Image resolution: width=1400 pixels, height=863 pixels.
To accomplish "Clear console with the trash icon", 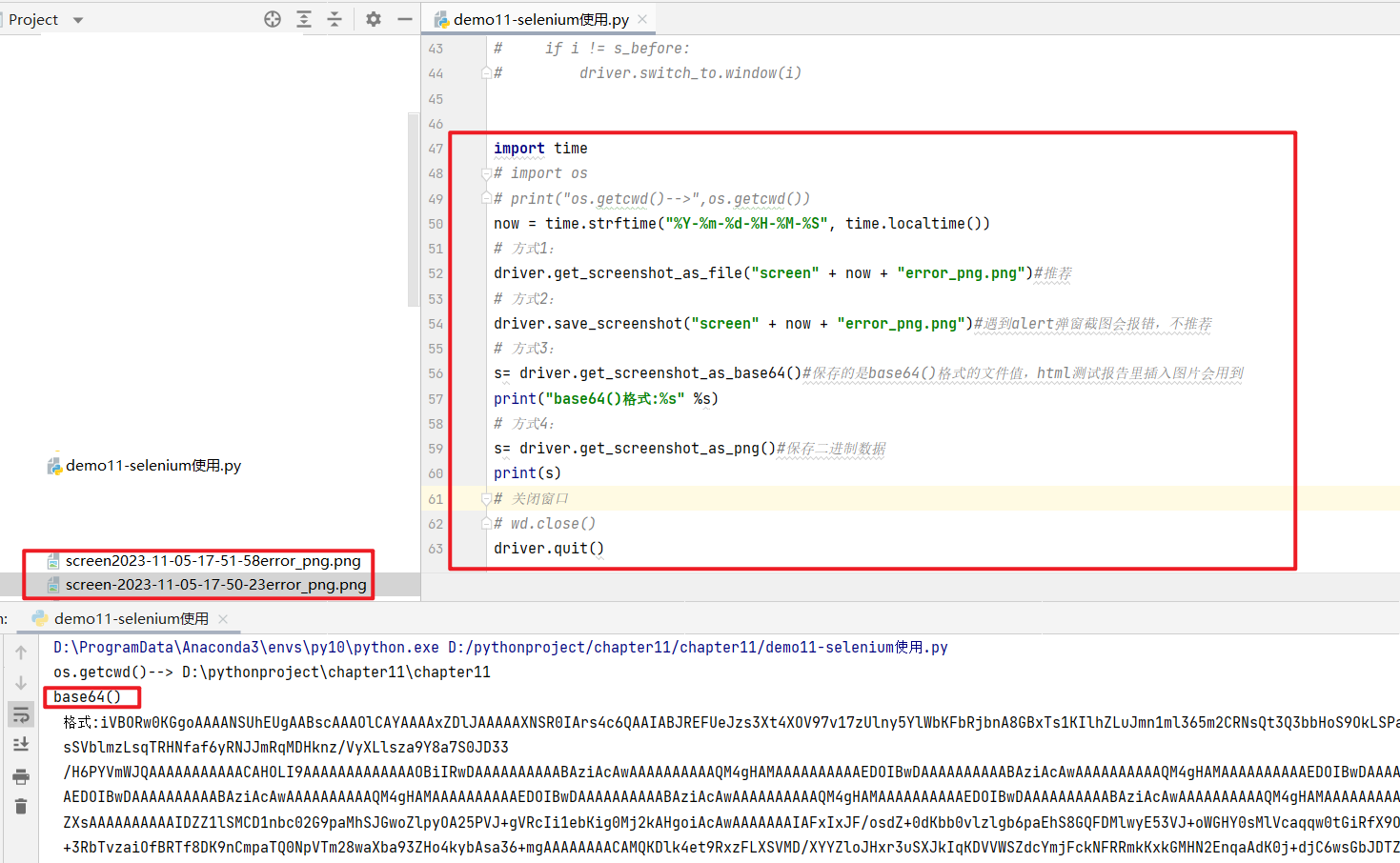I will click(21, 807).
